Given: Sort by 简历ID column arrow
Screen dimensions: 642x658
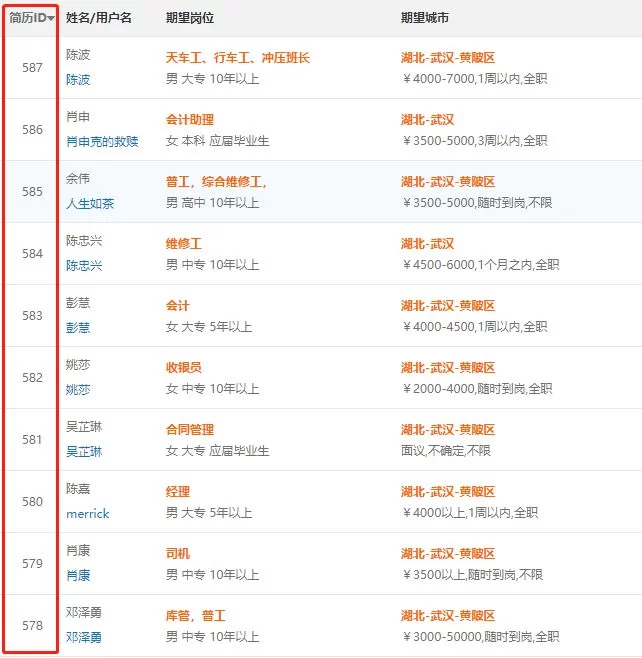Looking at the screenshot, I should pos(51,19).
